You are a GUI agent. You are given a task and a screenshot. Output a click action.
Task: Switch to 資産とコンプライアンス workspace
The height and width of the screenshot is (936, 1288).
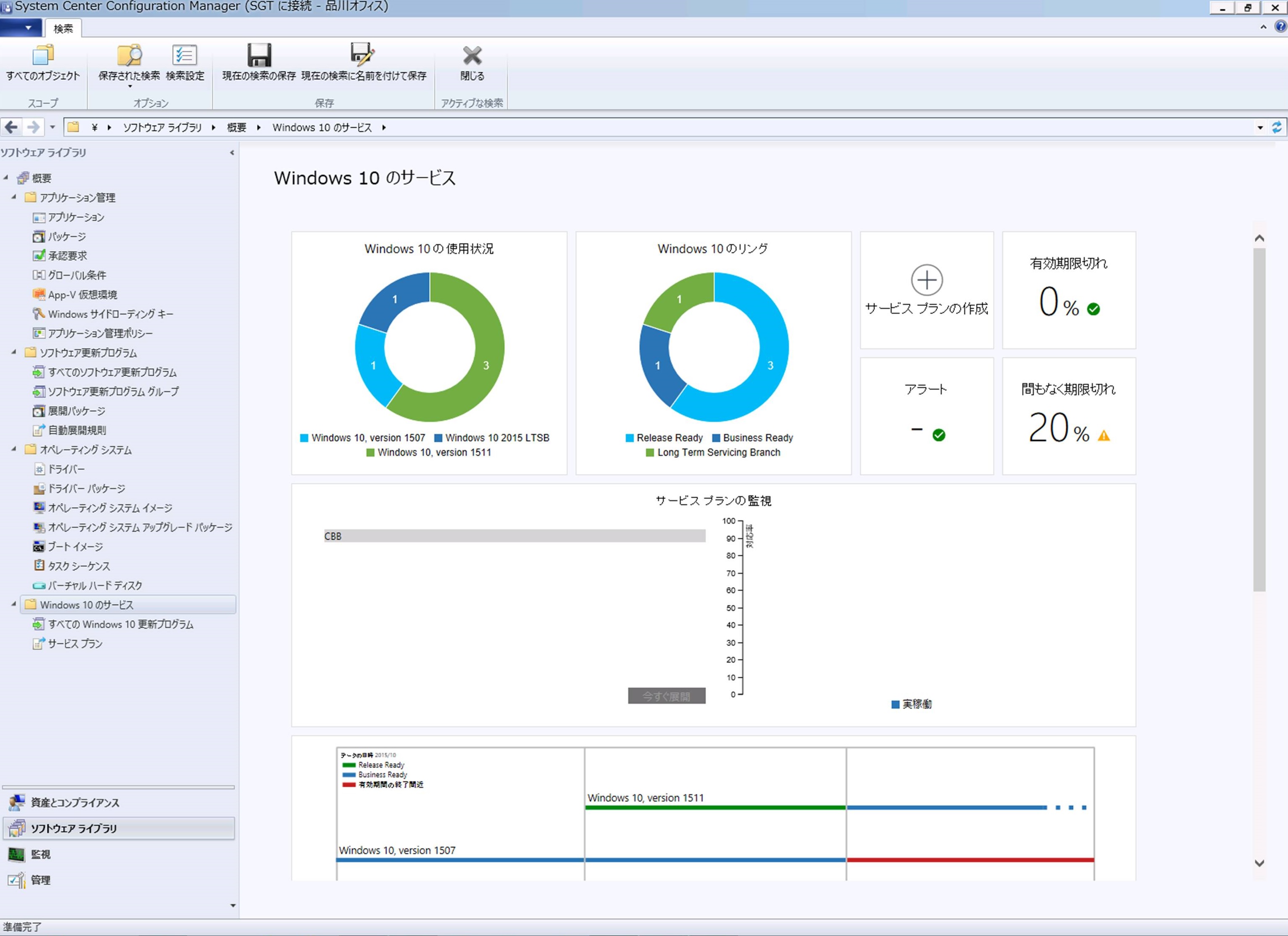(119, 802)
